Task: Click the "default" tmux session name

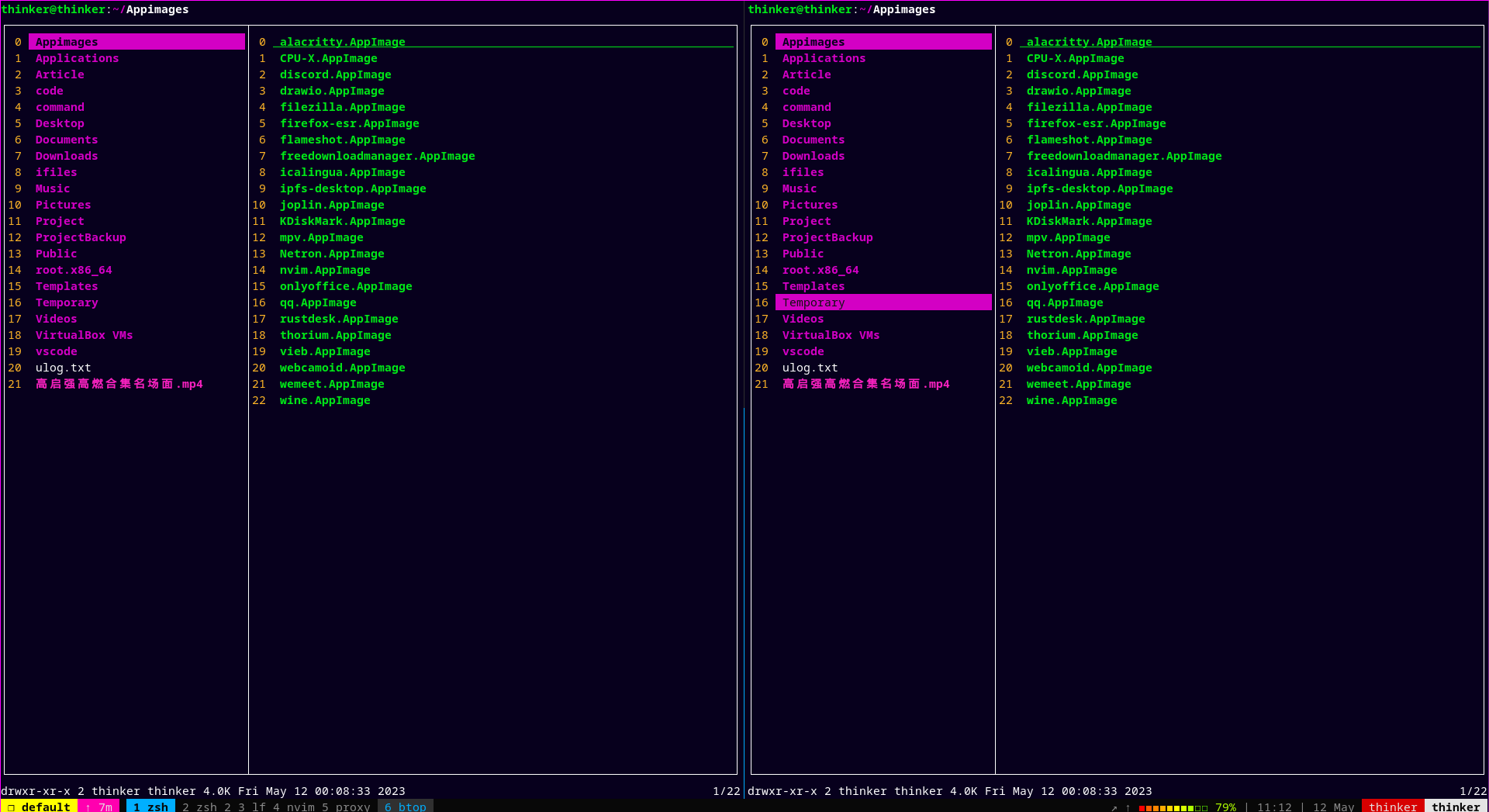Action: click(x=45, y=807)
